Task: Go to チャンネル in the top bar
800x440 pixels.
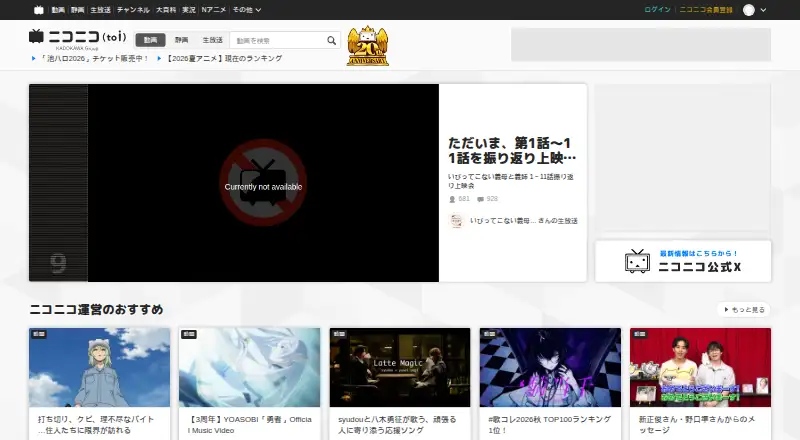Action: (x=133, y=10)
